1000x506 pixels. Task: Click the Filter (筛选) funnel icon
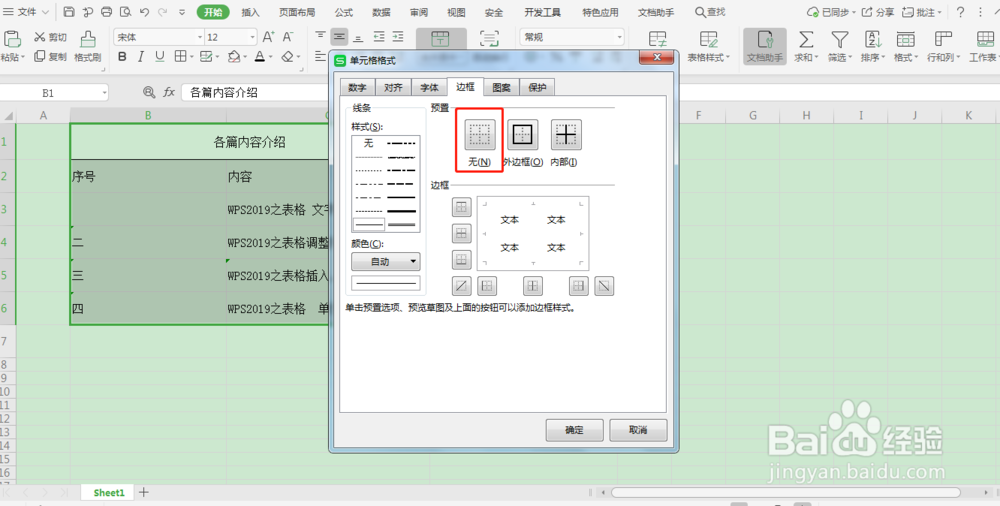[840, 40]
